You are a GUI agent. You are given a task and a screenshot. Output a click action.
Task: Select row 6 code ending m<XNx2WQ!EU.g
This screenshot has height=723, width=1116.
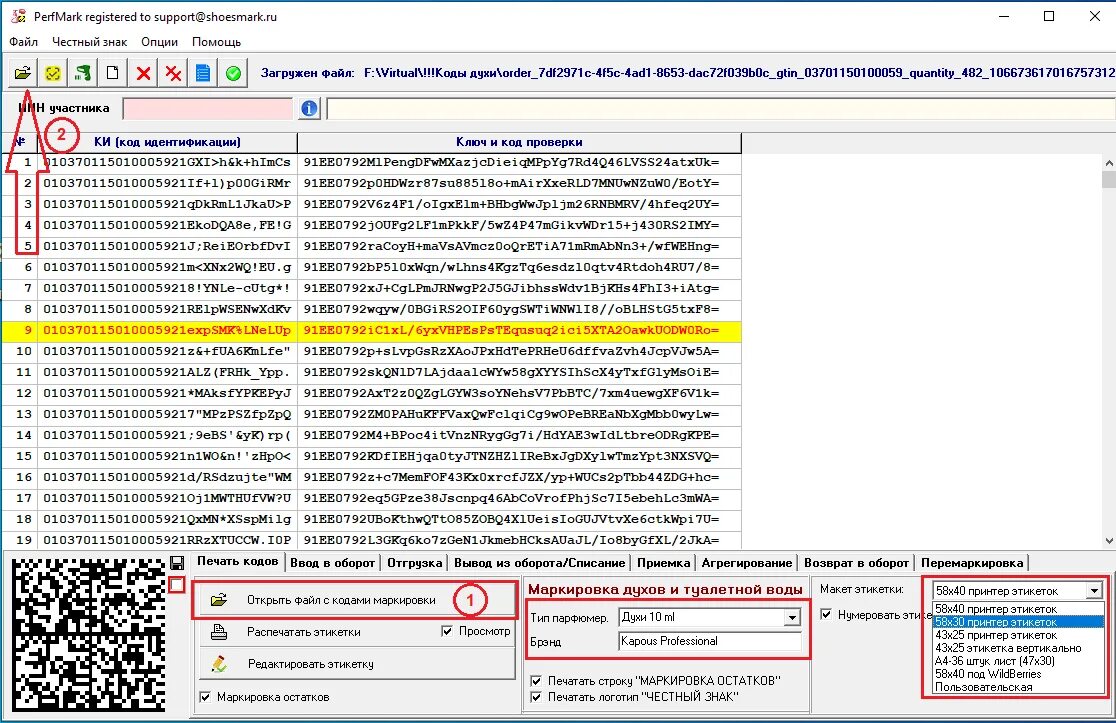167,268
